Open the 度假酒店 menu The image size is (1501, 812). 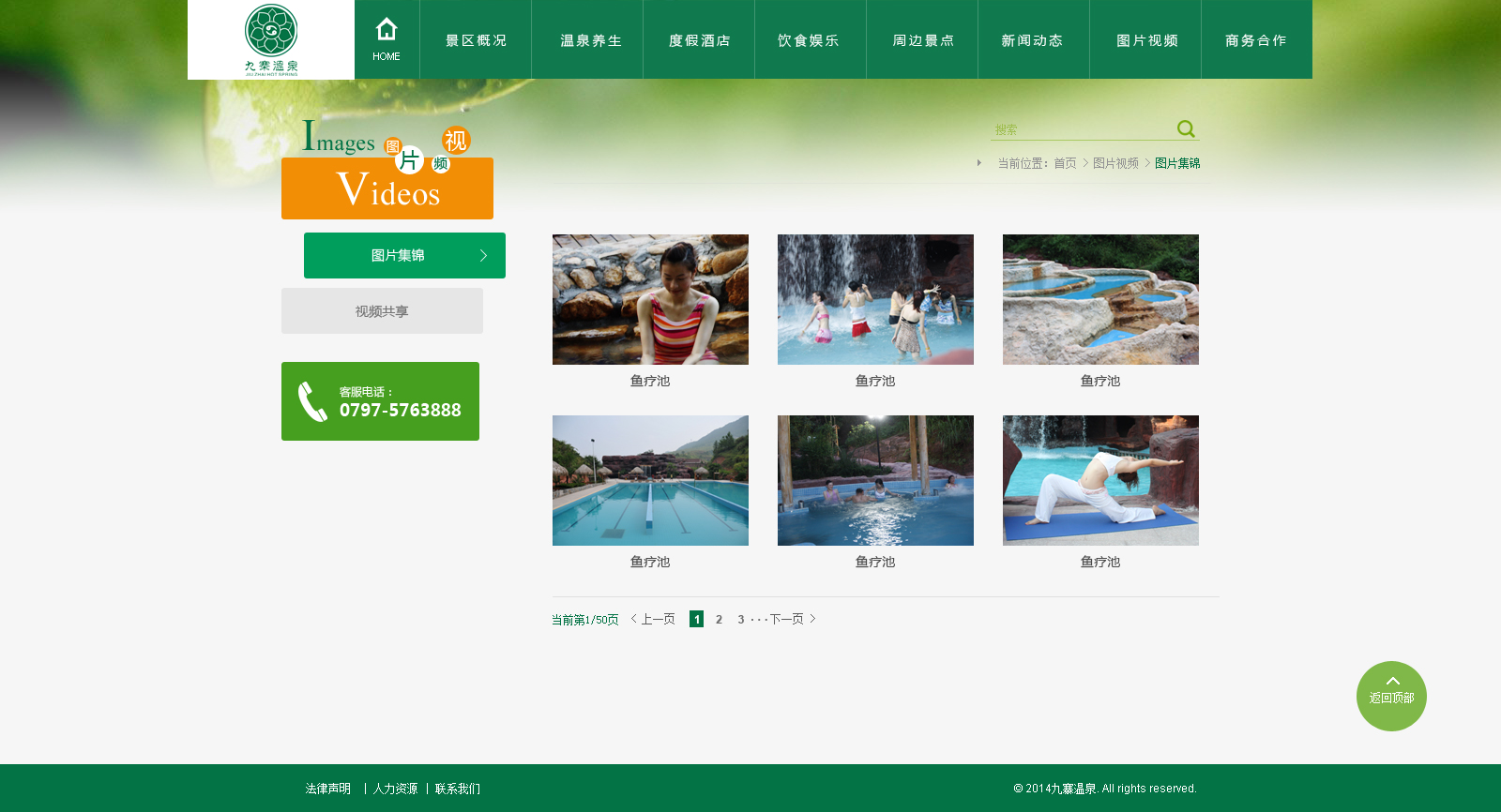pyautogui.click(x=699, y=40)
